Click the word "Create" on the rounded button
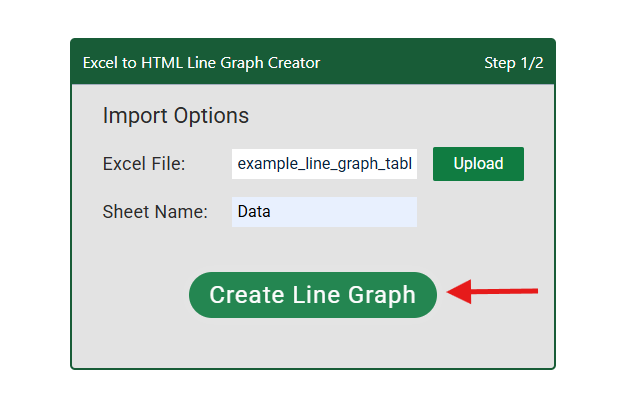Viewport: 625px width, 415px height. click(x=246, y=295)
